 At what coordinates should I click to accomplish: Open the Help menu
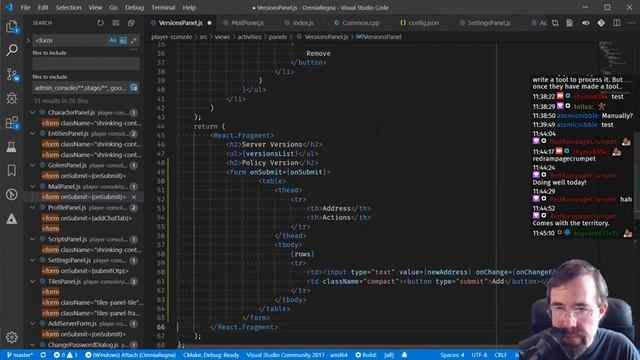tap(189, 7)
